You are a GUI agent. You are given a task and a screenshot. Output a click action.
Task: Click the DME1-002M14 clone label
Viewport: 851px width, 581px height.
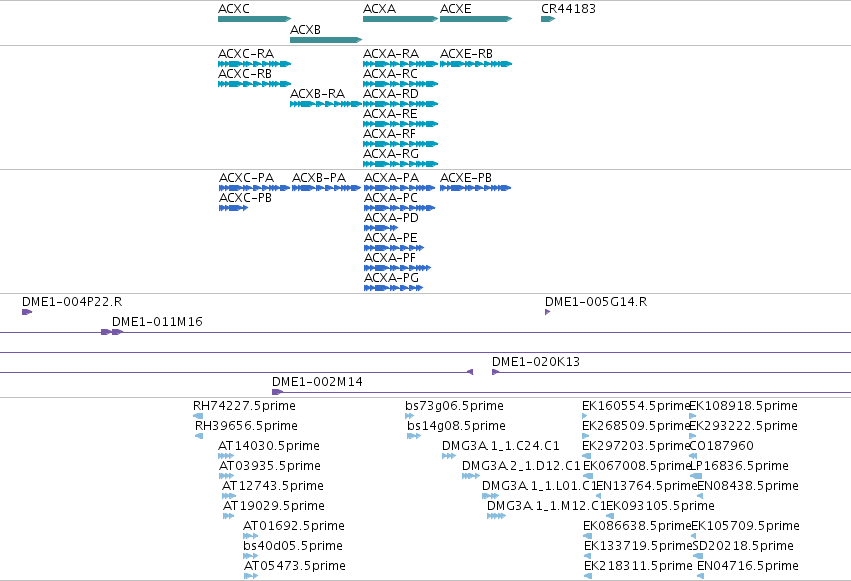(317, 382)
